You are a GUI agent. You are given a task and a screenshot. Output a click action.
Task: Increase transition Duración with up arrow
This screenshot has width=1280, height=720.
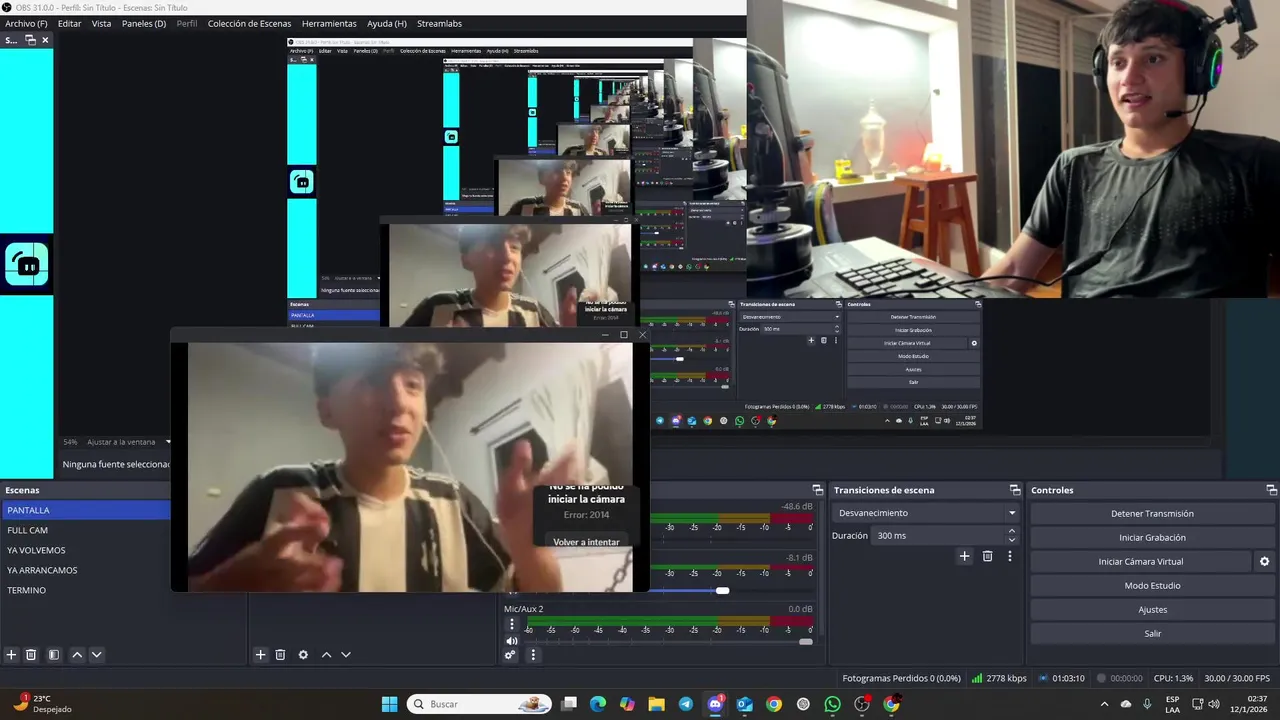(1012, 531)
